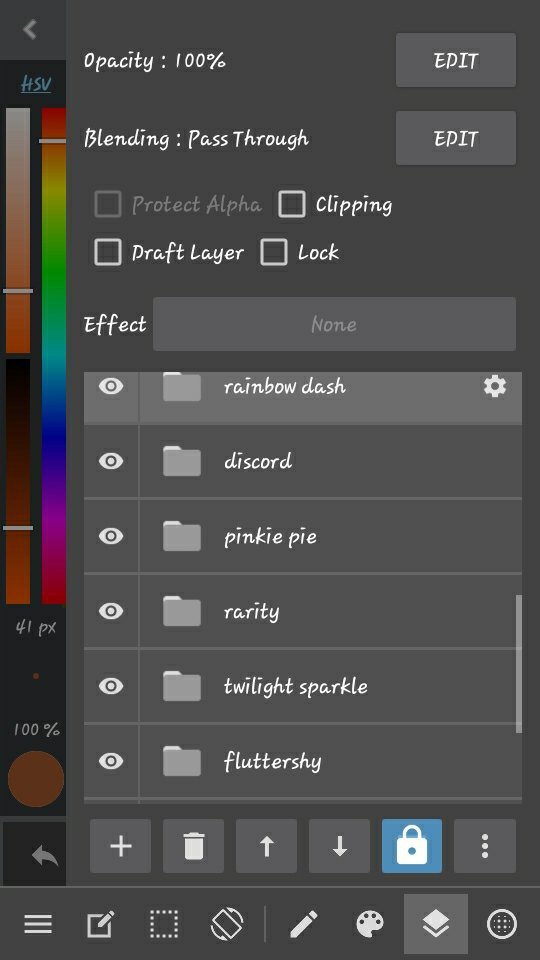The width and height of the screenshot is (540, 960).
Task: Open the hamburger main menu
Action: point(38,924)
